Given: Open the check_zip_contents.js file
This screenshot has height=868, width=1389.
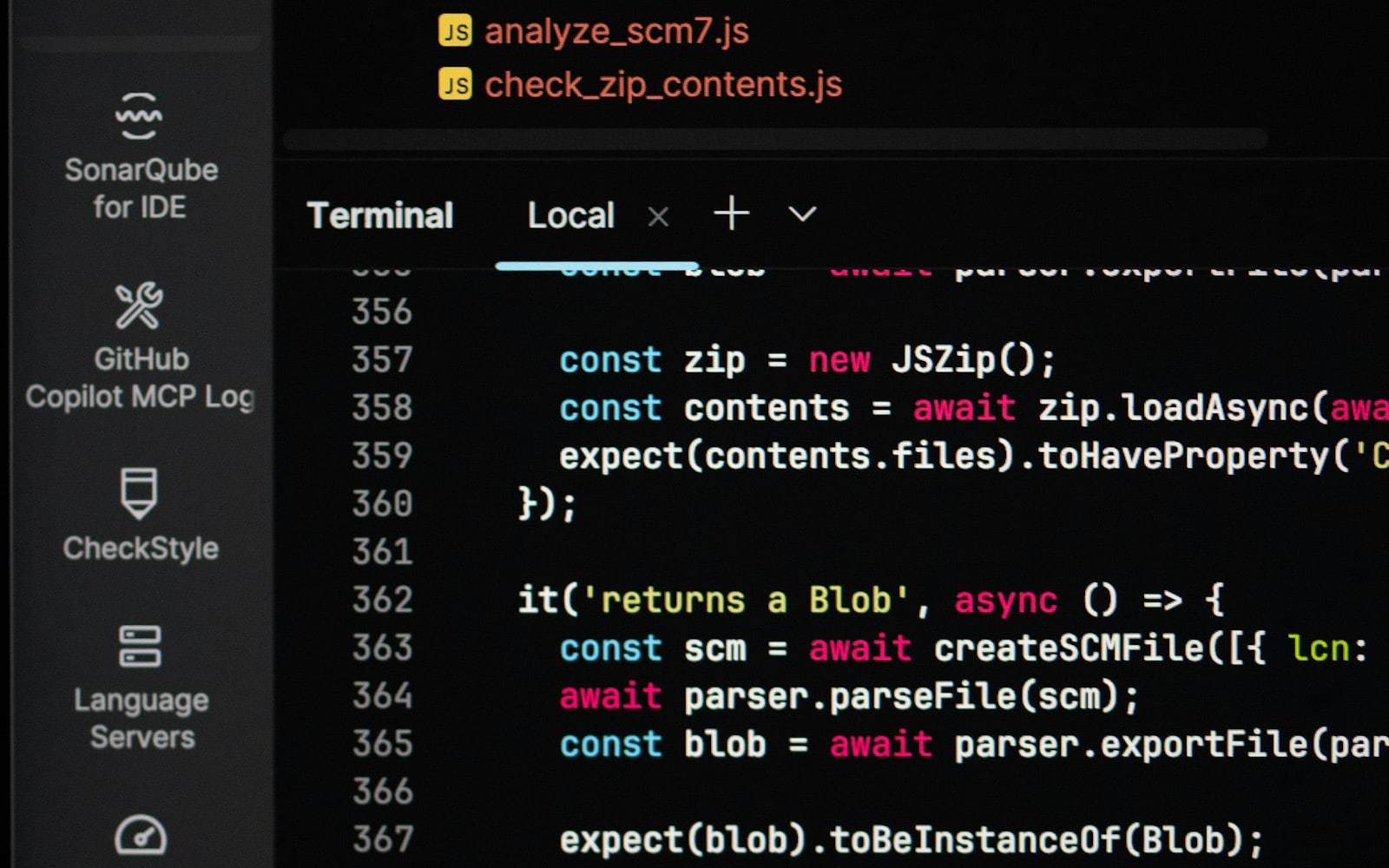Looking at the screenshot, I should click(663, 85).
